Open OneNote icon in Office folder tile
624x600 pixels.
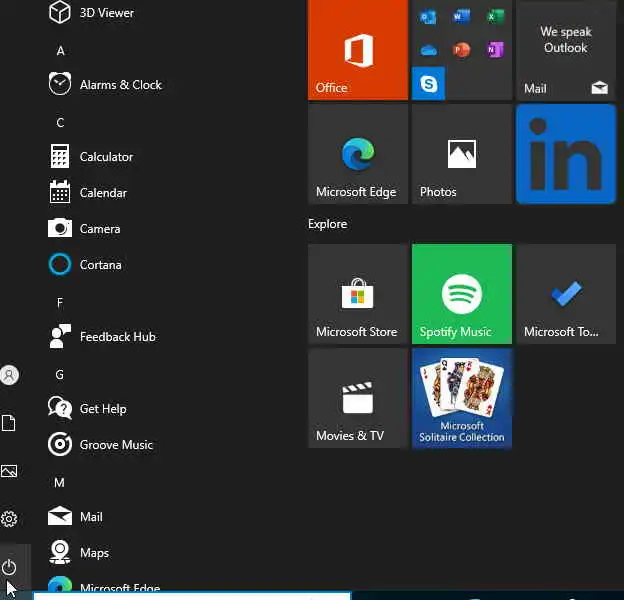[496, 50]
